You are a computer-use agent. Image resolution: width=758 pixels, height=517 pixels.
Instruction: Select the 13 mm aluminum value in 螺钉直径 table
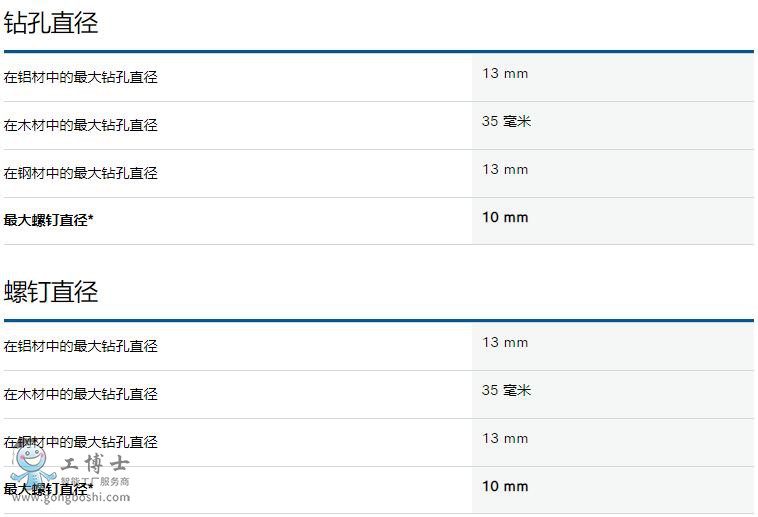coord(505,343)
